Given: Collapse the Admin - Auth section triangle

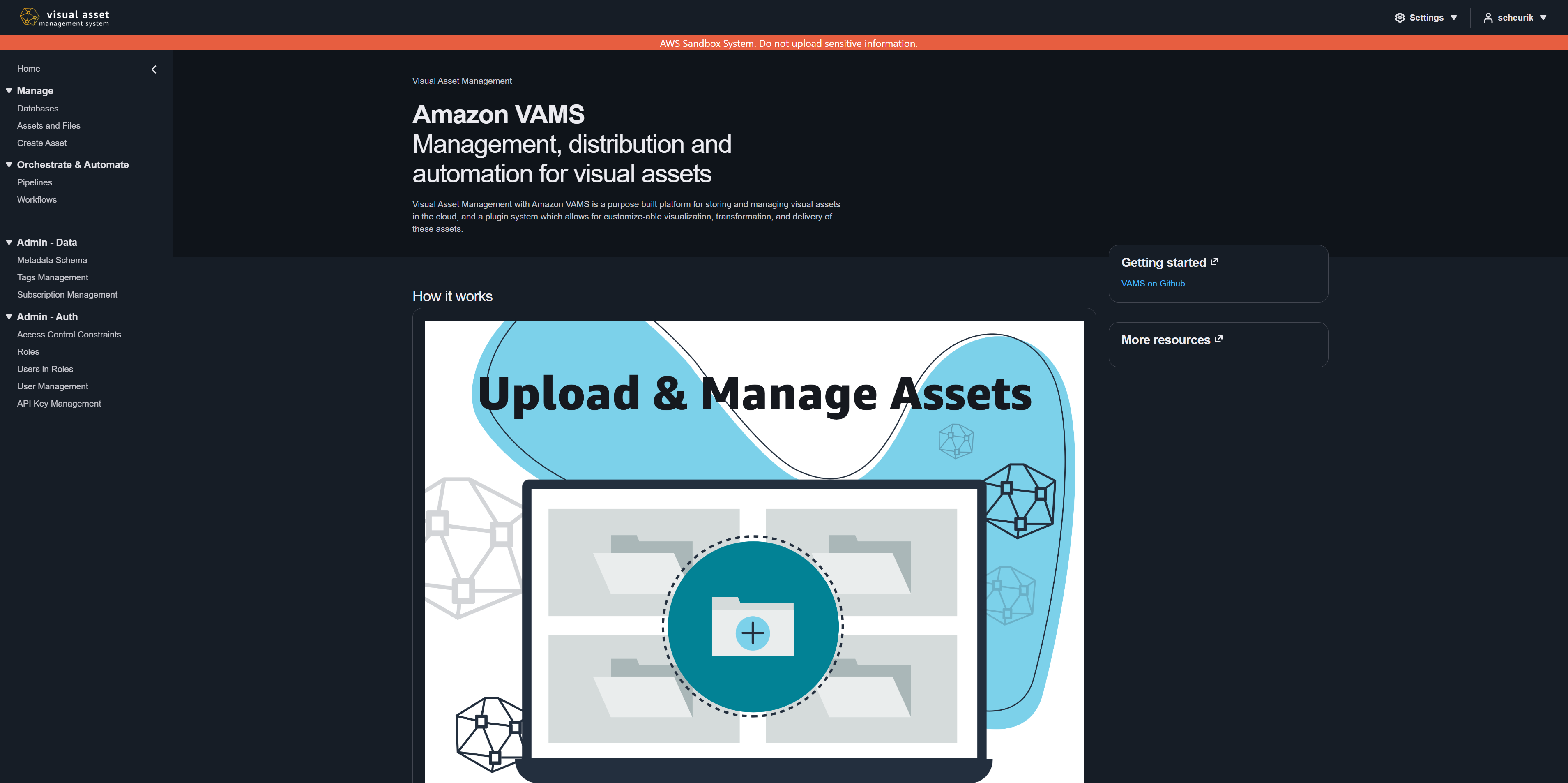Looking at the screenshot, I should [x=9, y=317].
